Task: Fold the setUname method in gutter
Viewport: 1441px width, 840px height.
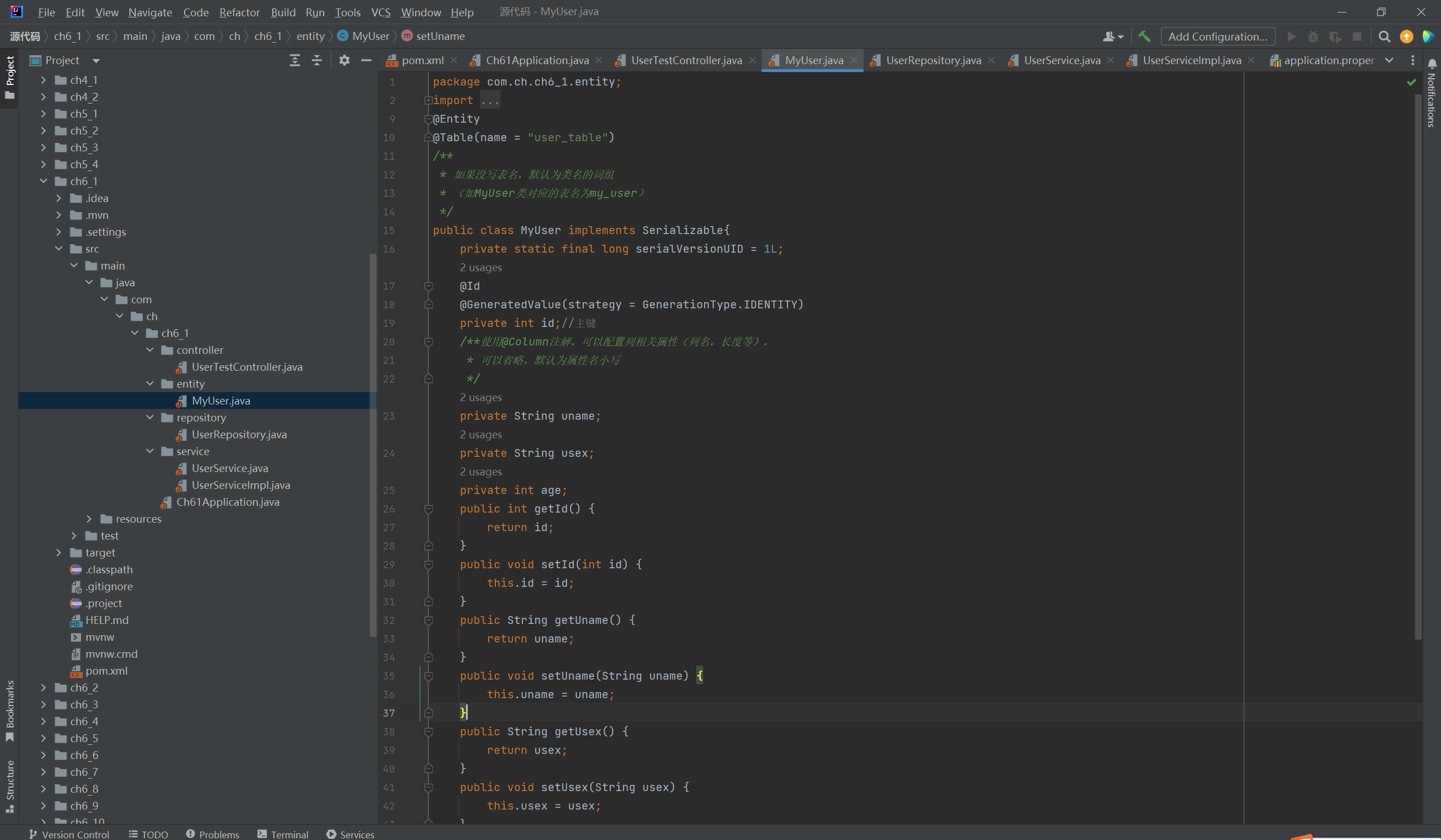Action: tap(428, 676)
